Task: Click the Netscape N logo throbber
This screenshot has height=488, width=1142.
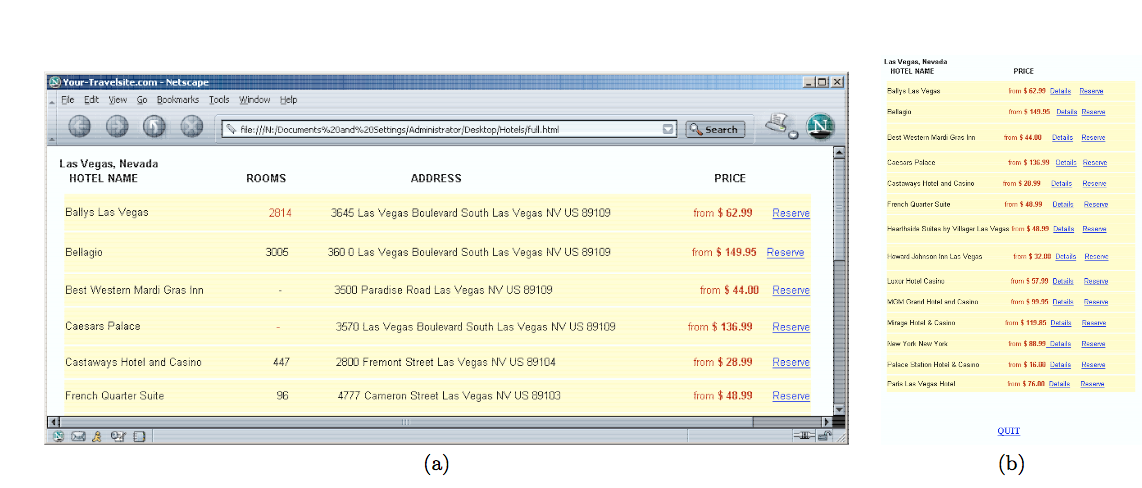Action: [x=821, y=127]
